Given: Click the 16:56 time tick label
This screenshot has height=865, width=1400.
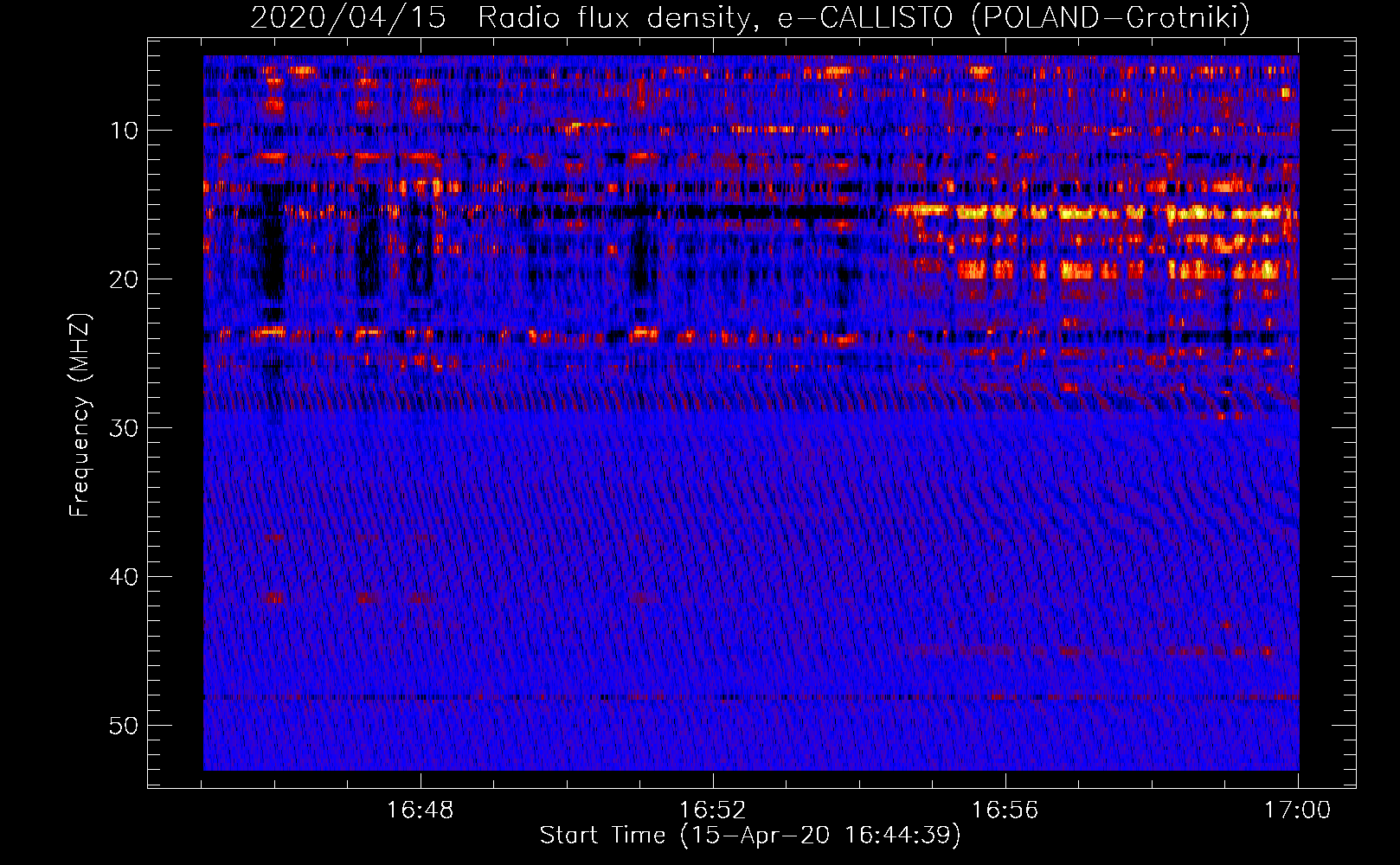Looking at the screenshot, I should point(1005,811).
